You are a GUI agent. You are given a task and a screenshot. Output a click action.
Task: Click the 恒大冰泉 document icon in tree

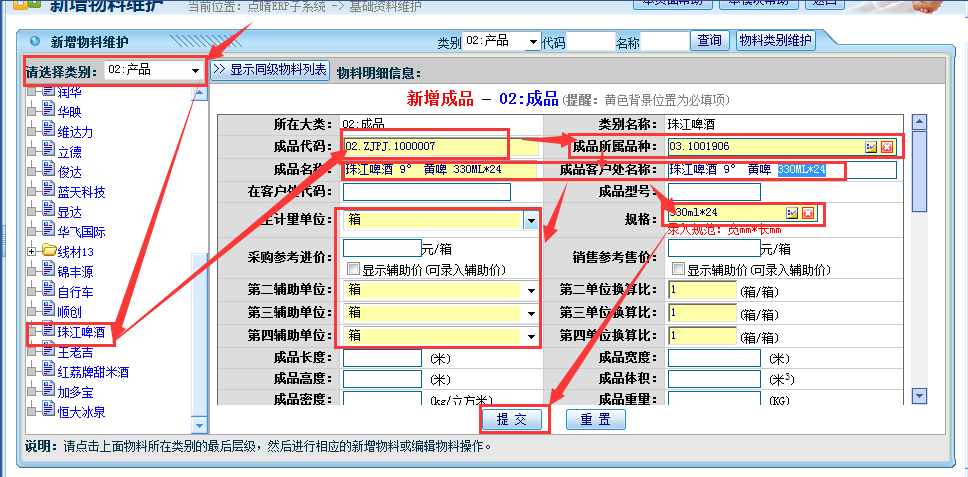coord(47,411)
